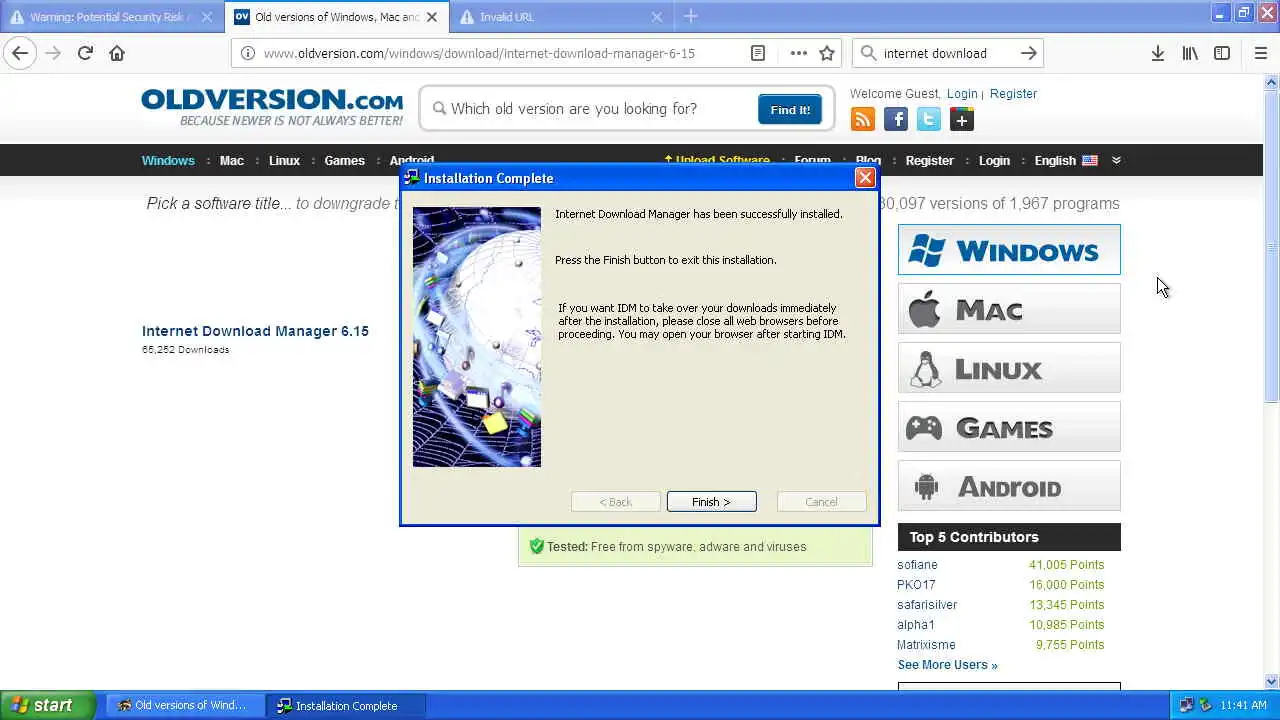The image size is (1280, 720).
Task: Go to the browser home page
Action: pyautogui.click(x=117, y=53)
